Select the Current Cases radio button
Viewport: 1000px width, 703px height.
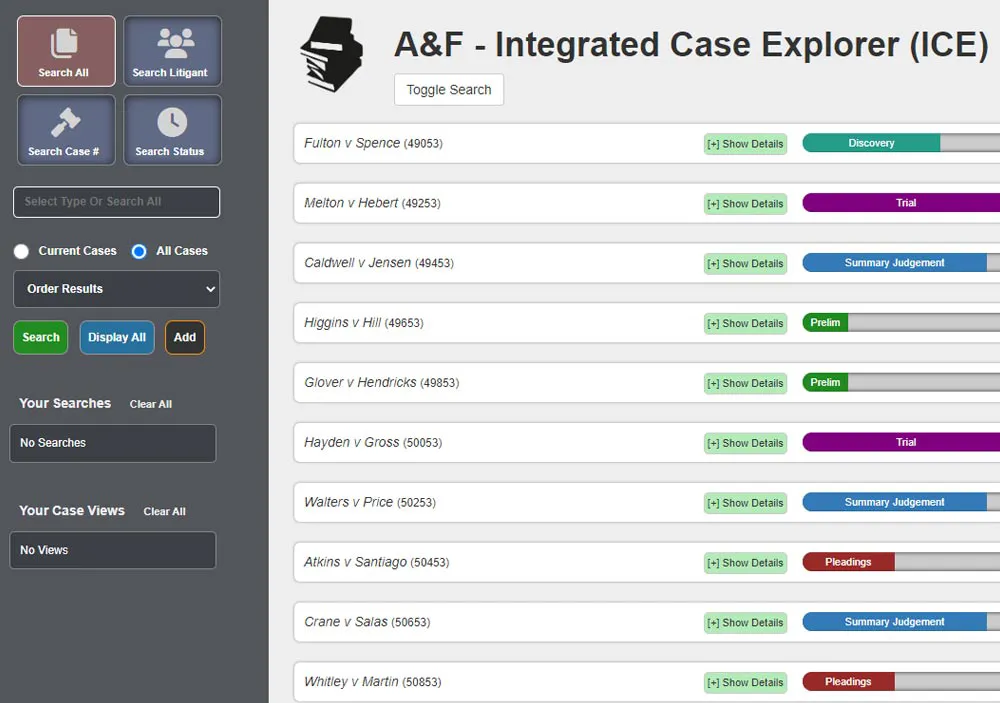(x=21, y=251)
